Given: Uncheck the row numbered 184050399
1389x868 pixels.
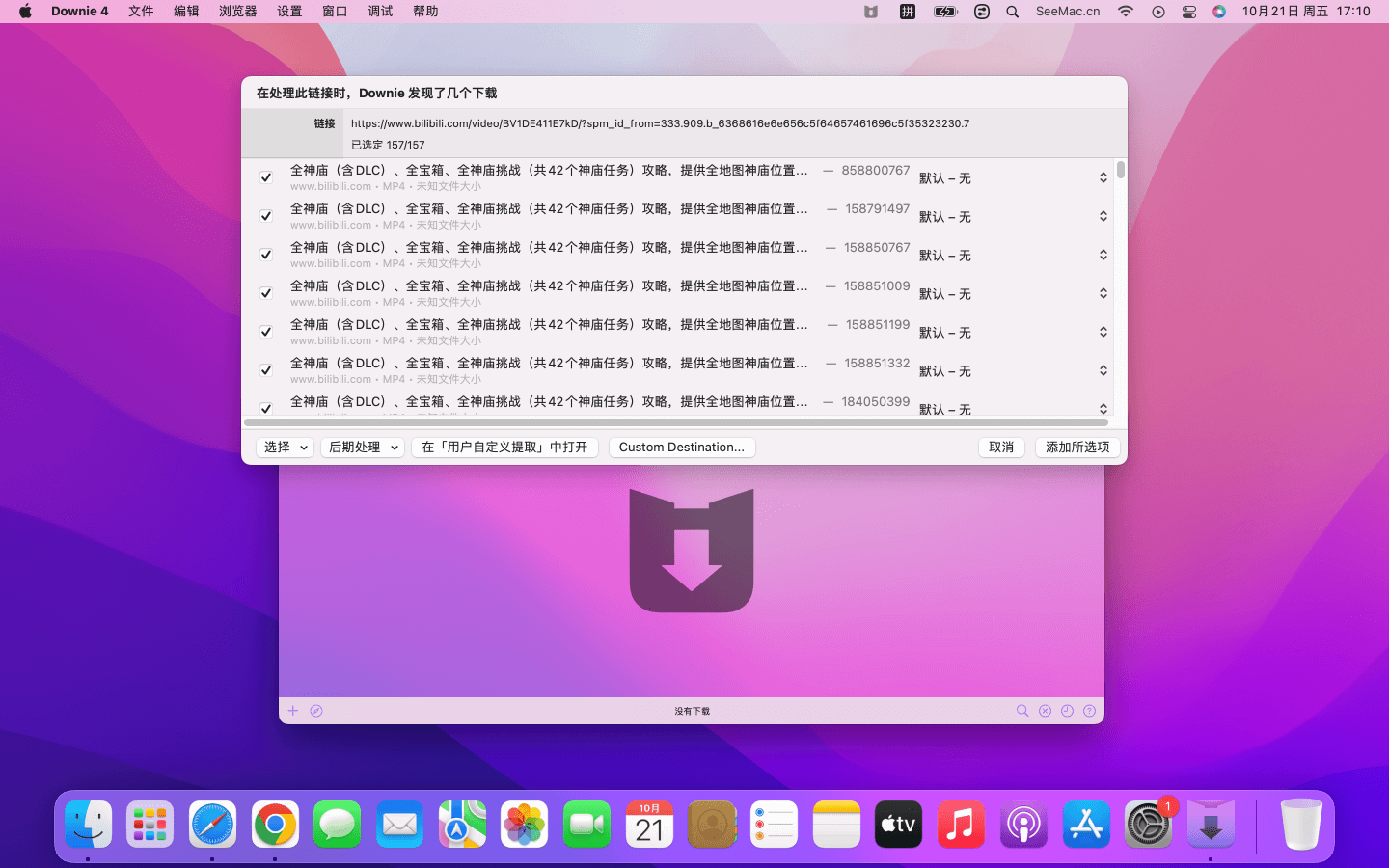Looking at the screenshot, I should click(x=266, y=409).
